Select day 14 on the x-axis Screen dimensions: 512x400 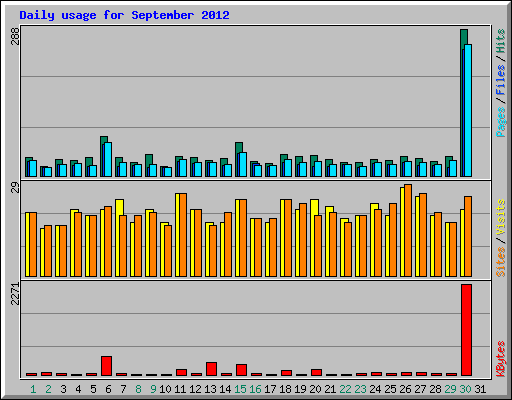225,389
